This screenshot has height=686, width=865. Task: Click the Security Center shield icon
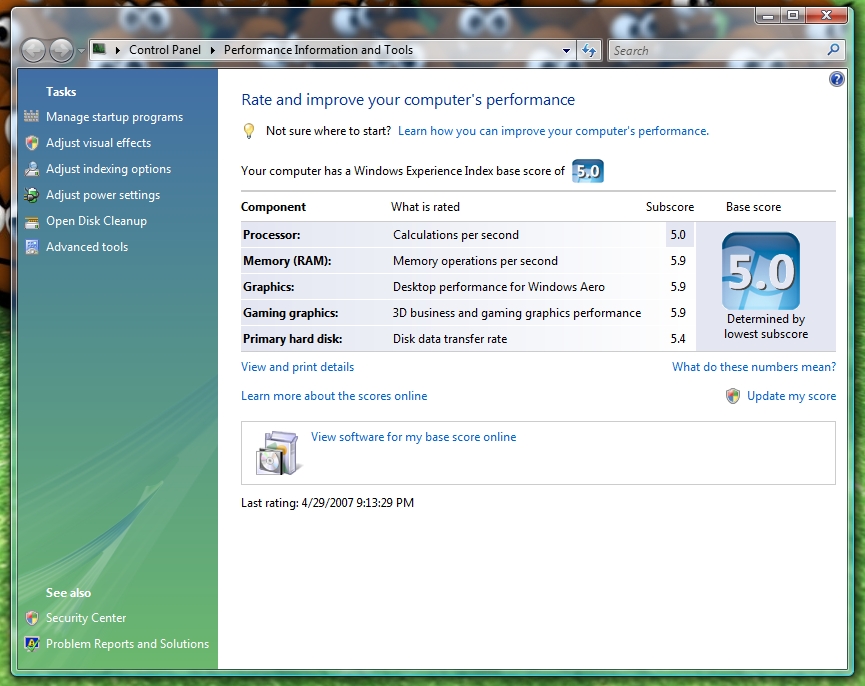point(31,618)
